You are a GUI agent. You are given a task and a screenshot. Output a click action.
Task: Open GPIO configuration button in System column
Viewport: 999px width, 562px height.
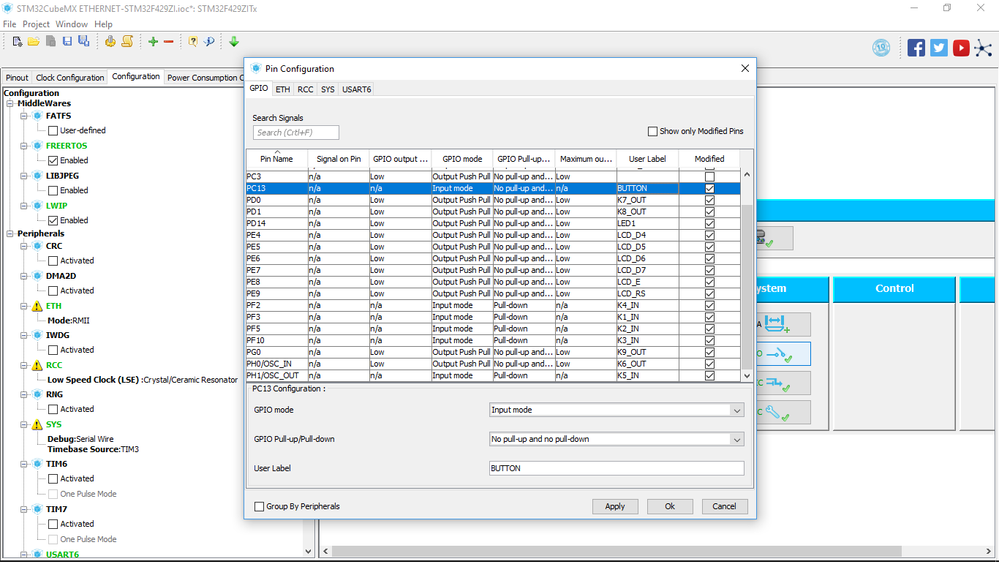point(782,354)
